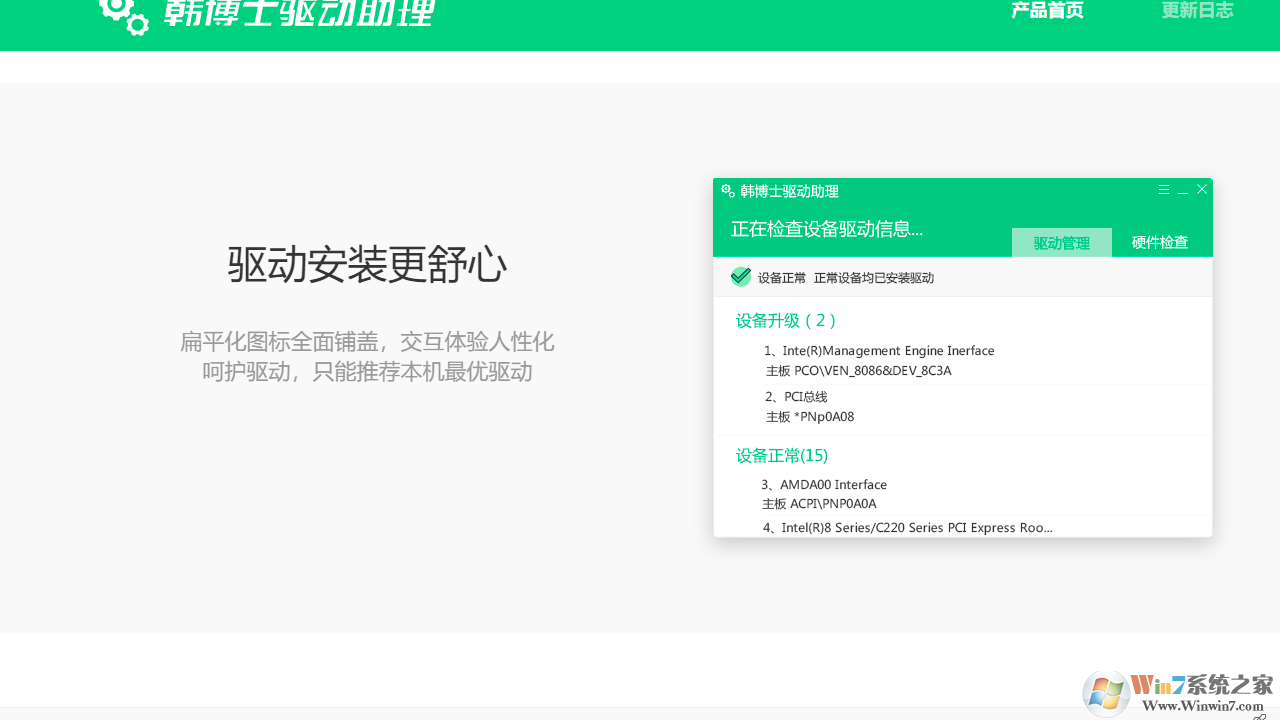This screenshot has height=720, width=1280.
Task: Select the 3、AMDA00 Interface entry
Action: (824, 485)
